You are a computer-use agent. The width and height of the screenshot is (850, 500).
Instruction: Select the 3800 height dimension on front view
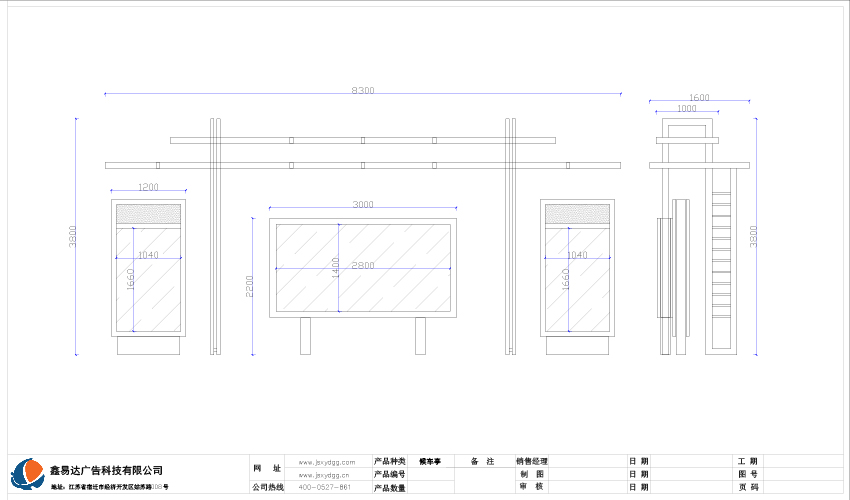click(x=73, y=236)
